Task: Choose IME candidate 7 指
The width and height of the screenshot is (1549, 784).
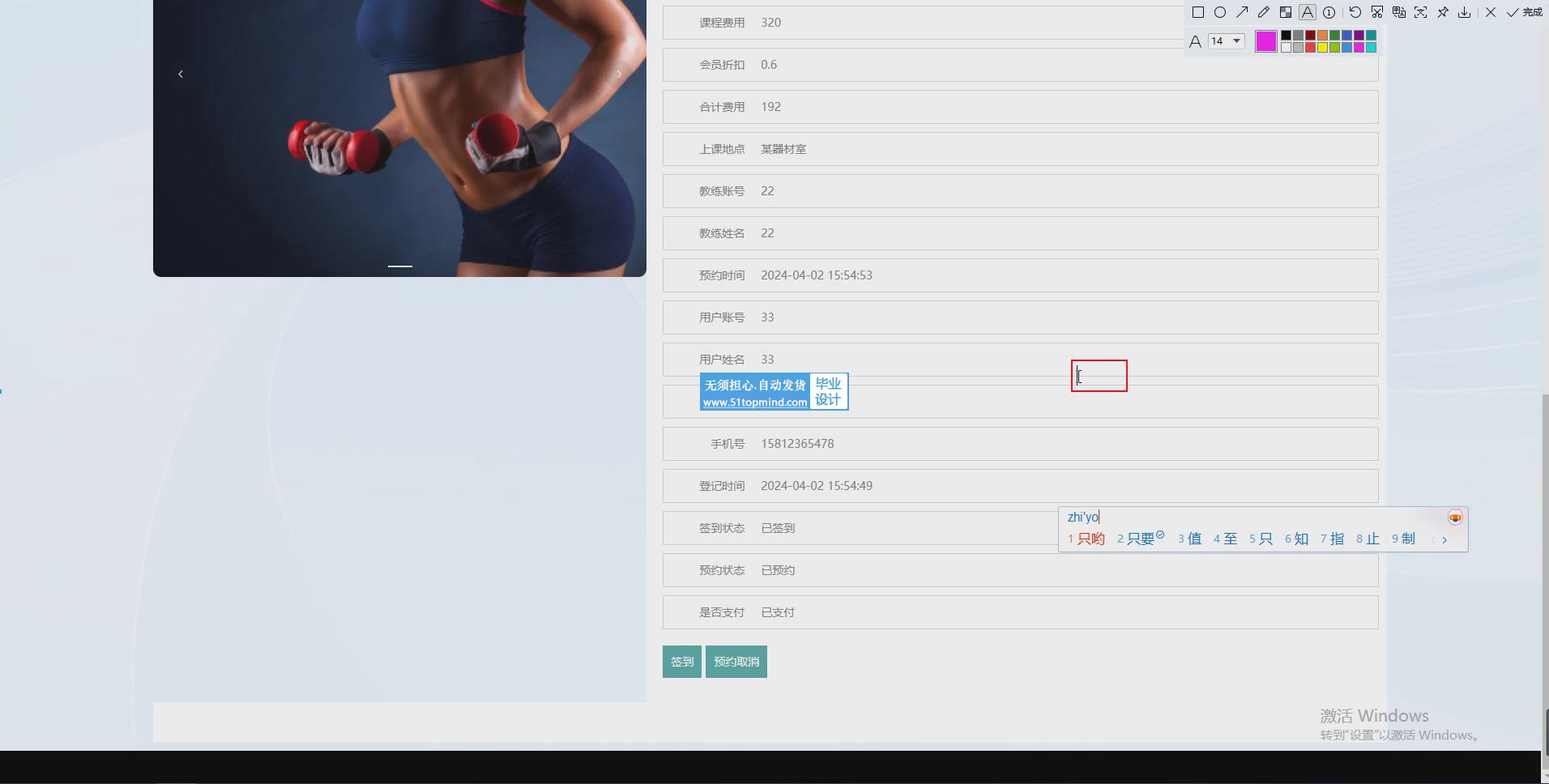Action: click(1332, 539)
